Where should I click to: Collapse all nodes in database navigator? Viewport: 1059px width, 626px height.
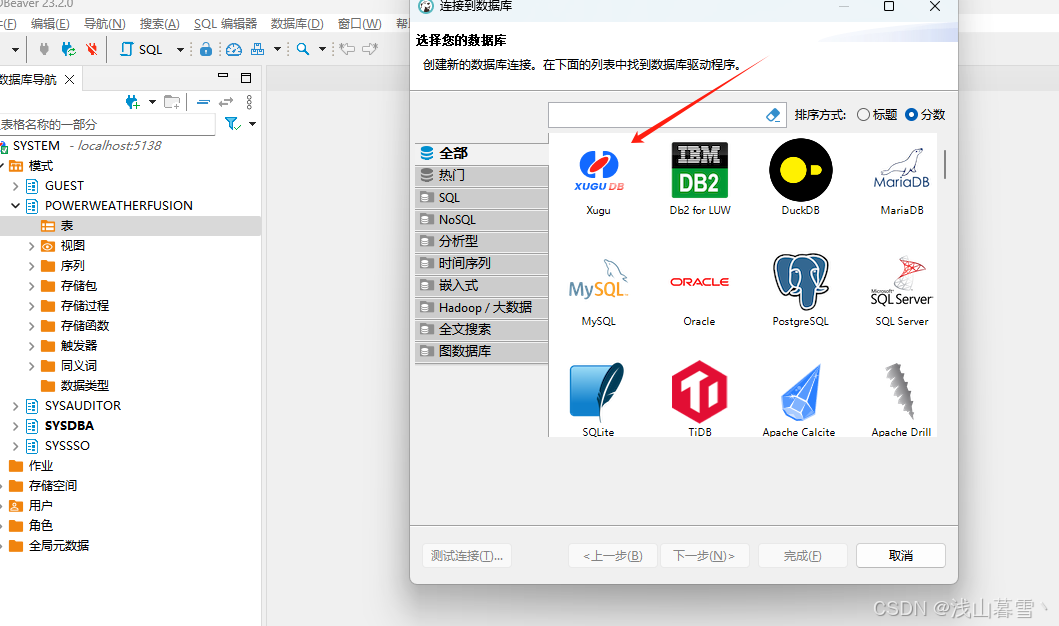(x=203, y=102)
